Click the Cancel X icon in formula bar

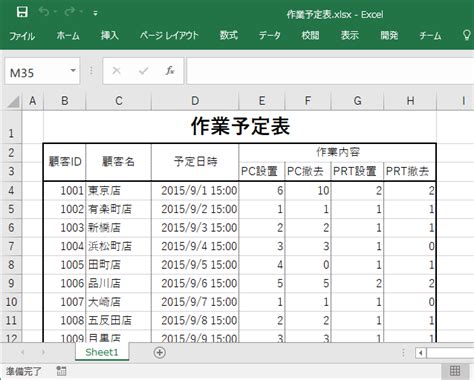click(x=116, y=71)
